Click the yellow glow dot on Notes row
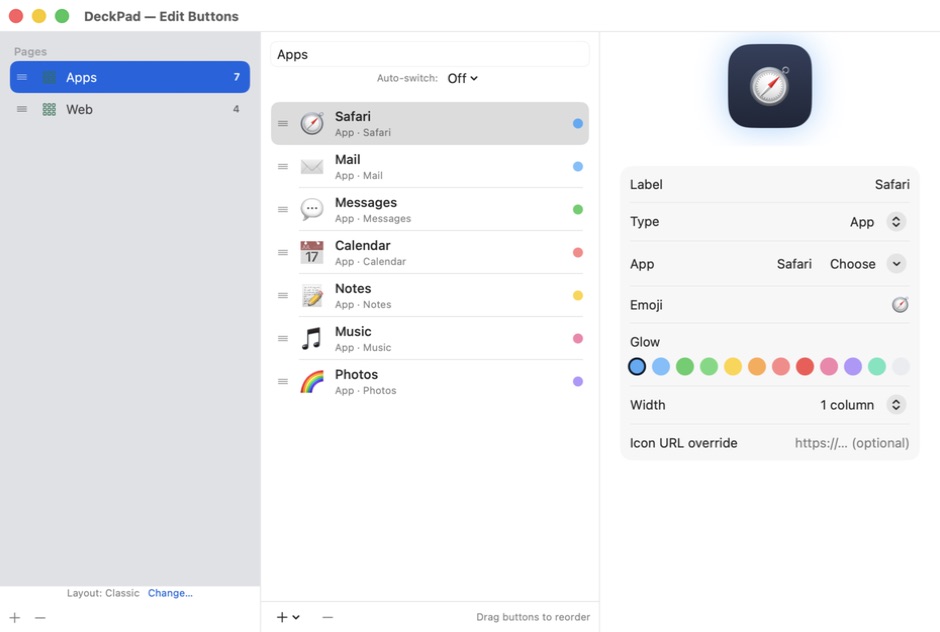Viewport: 940px width, 632px height. [x=578, y=296]
